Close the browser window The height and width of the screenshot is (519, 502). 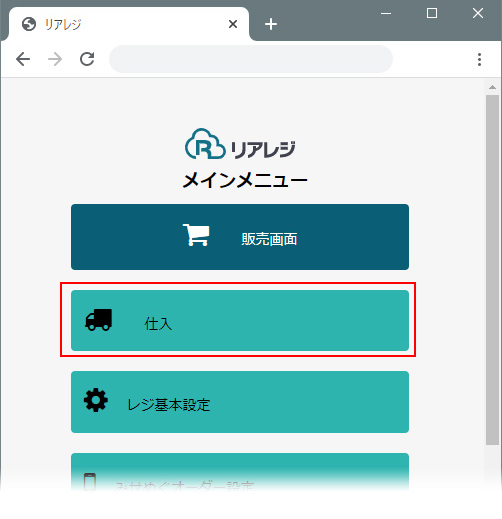[478, 13]
